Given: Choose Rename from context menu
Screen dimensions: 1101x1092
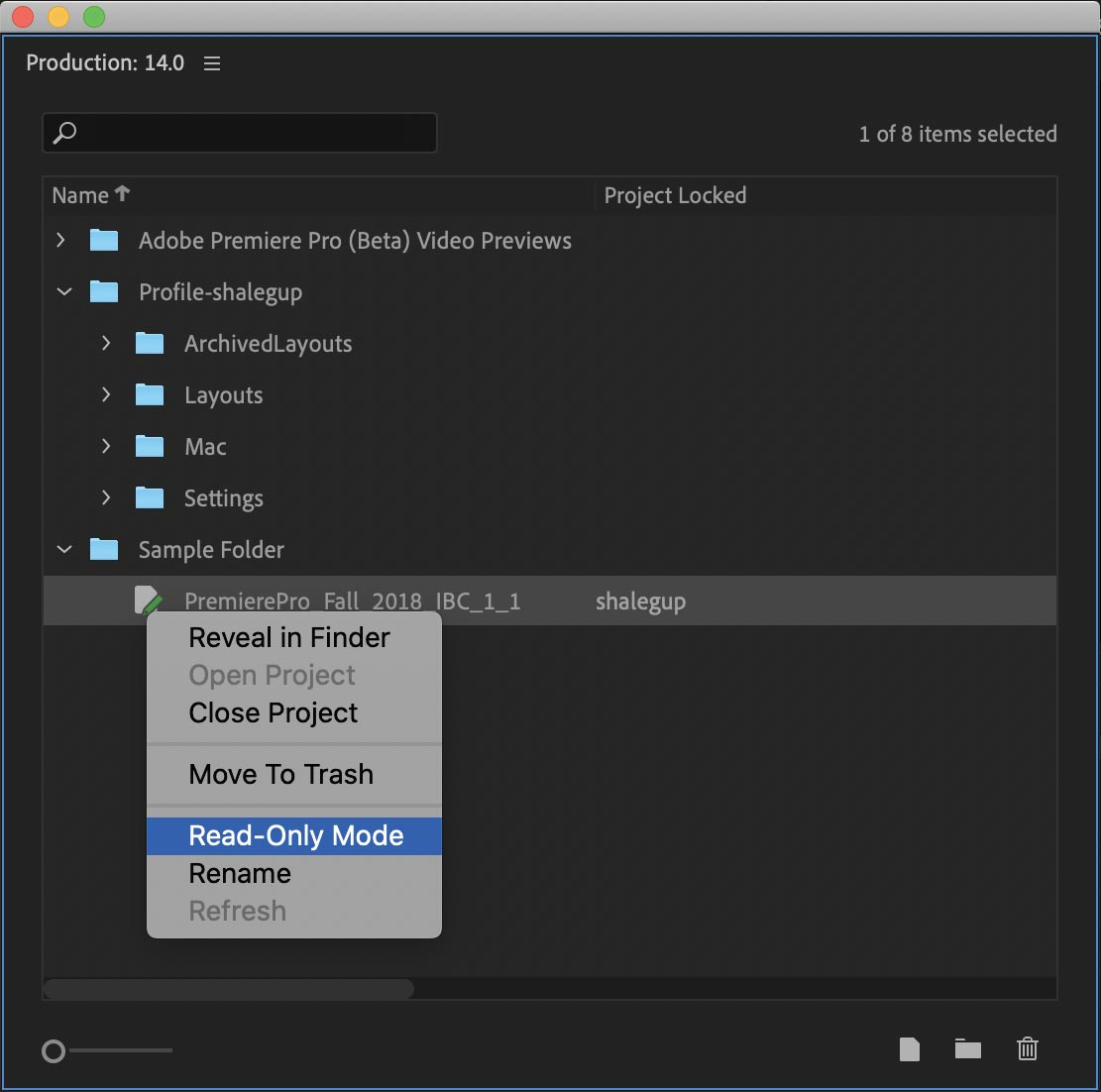Looking at the screenshot, I should tap(294, 874).
